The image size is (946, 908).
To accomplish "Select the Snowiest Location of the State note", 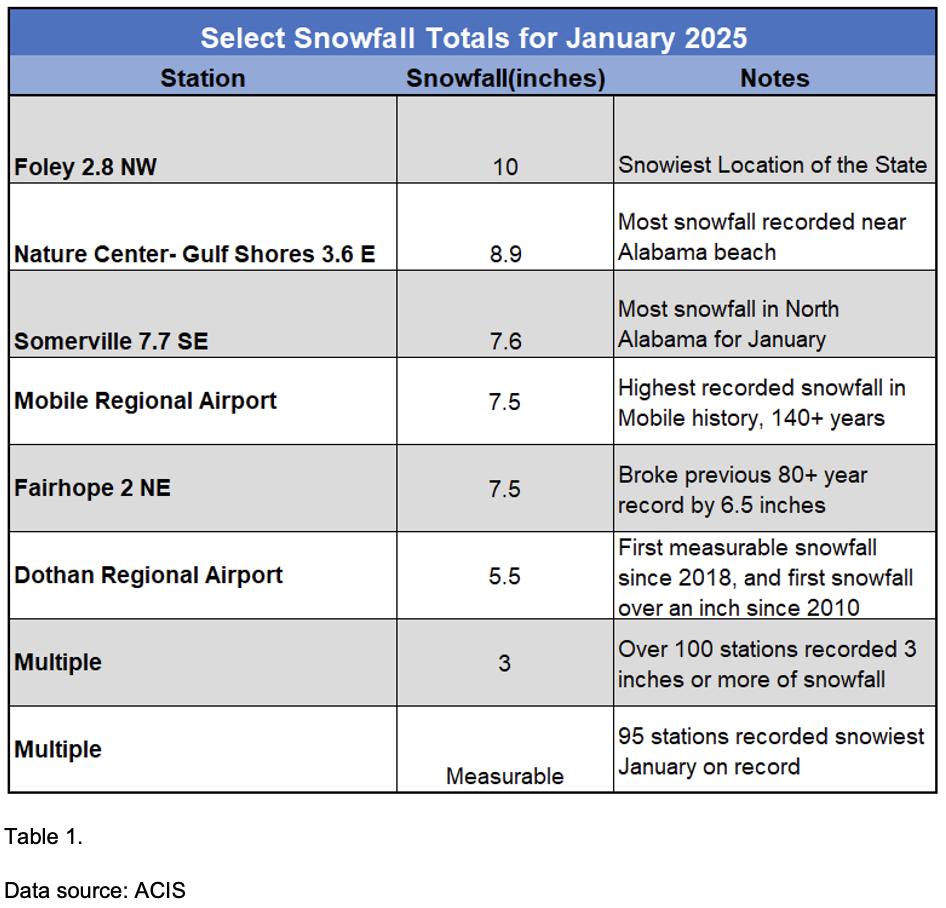I will click(772, 165).
